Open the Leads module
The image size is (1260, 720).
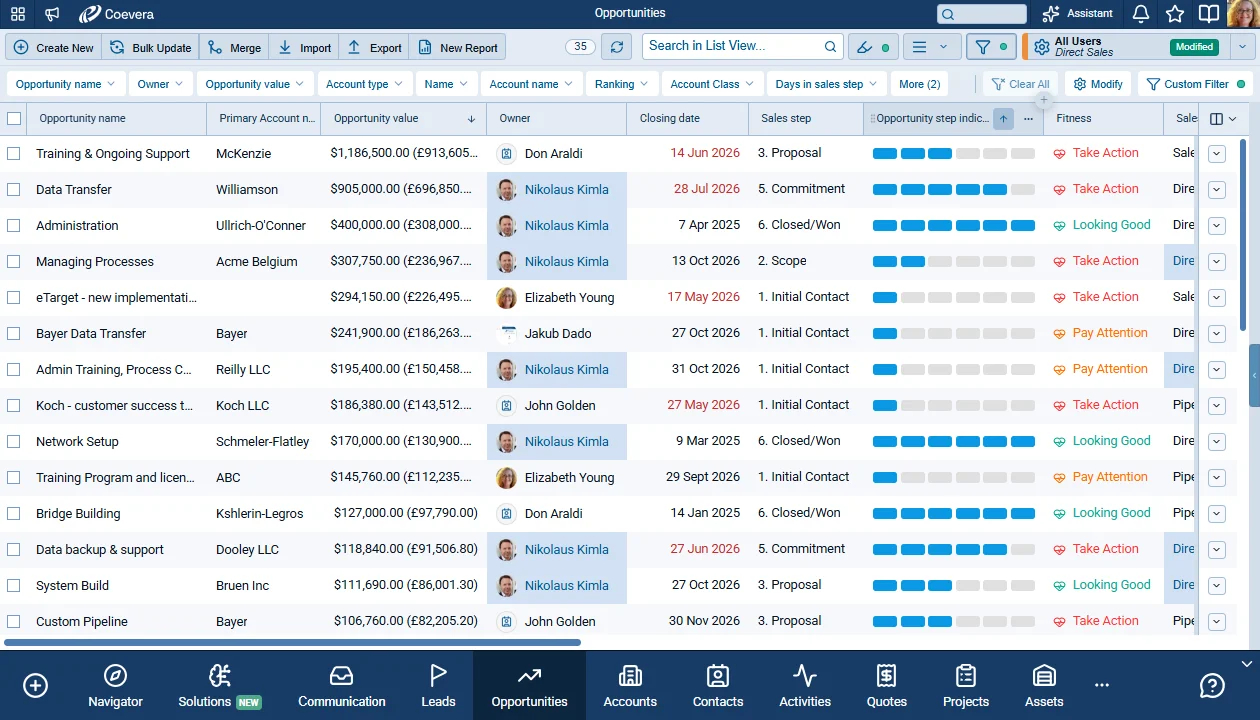click(438, 686)
